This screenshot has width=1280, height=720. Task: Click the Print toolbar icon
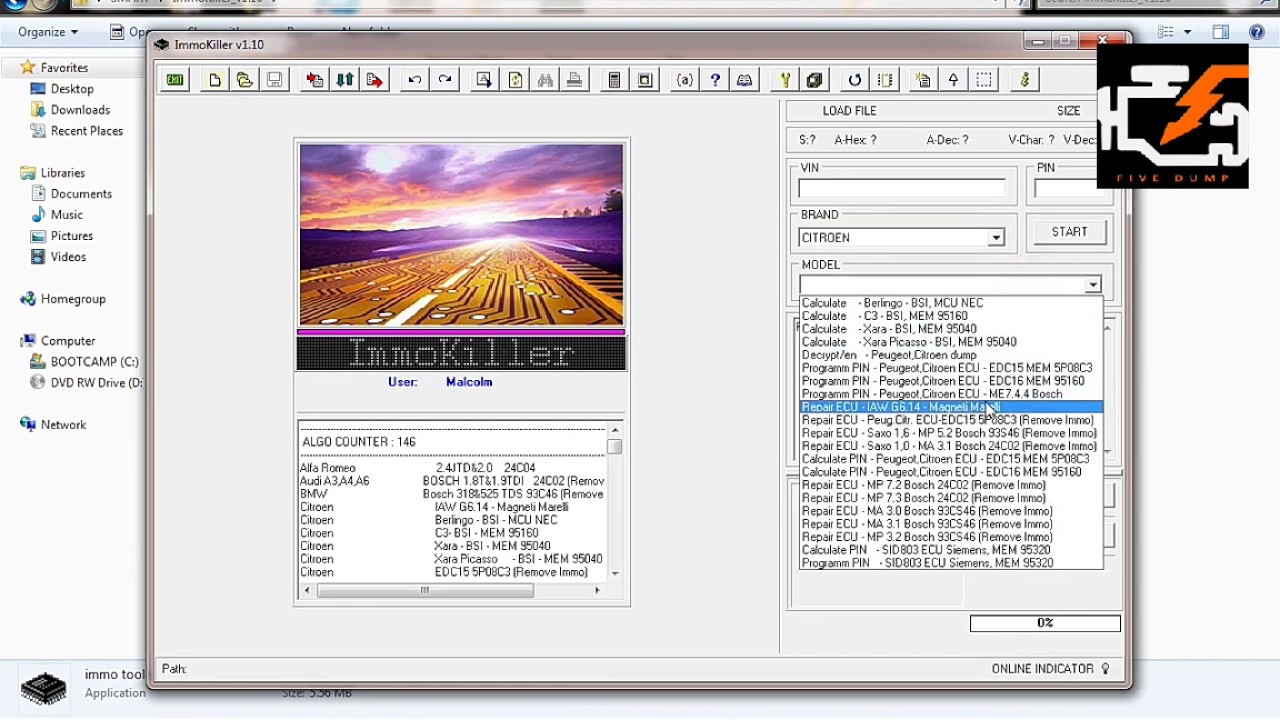[575, 80]
